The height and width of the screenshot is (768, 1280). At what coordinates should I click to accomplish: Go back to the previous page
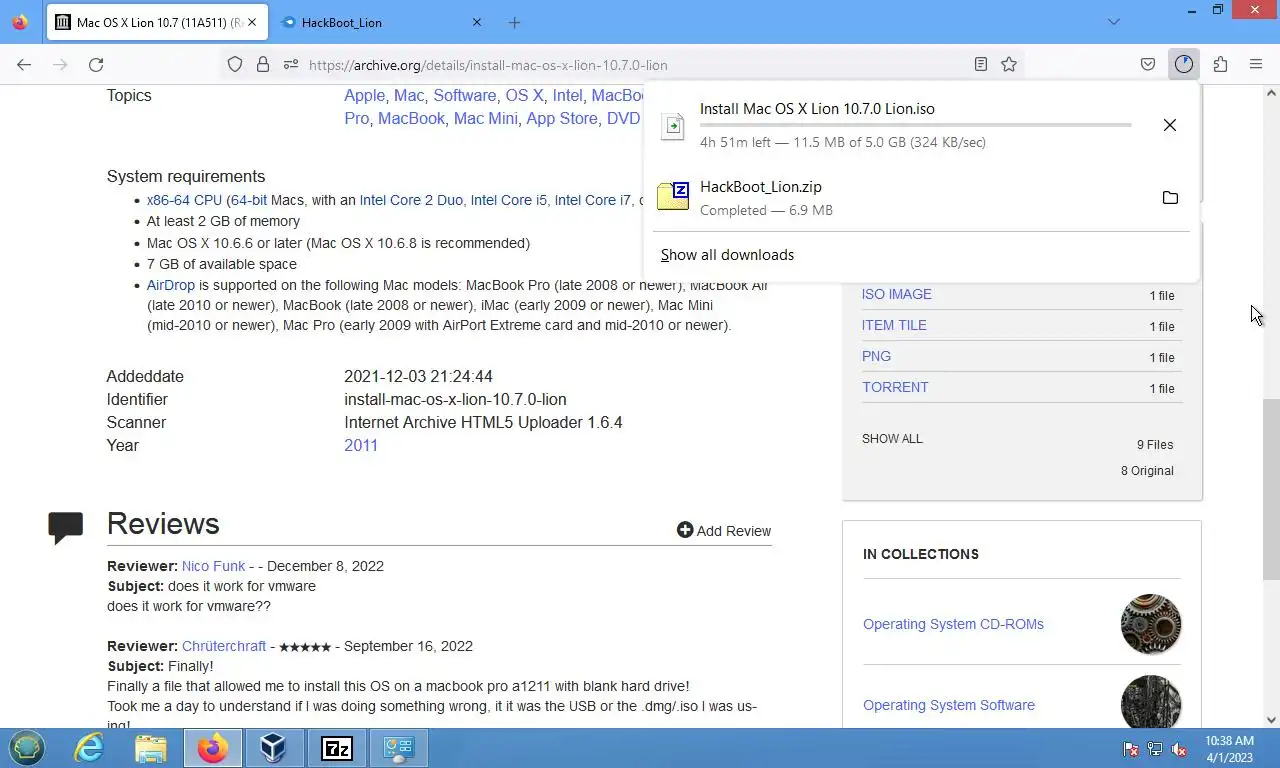24,64
